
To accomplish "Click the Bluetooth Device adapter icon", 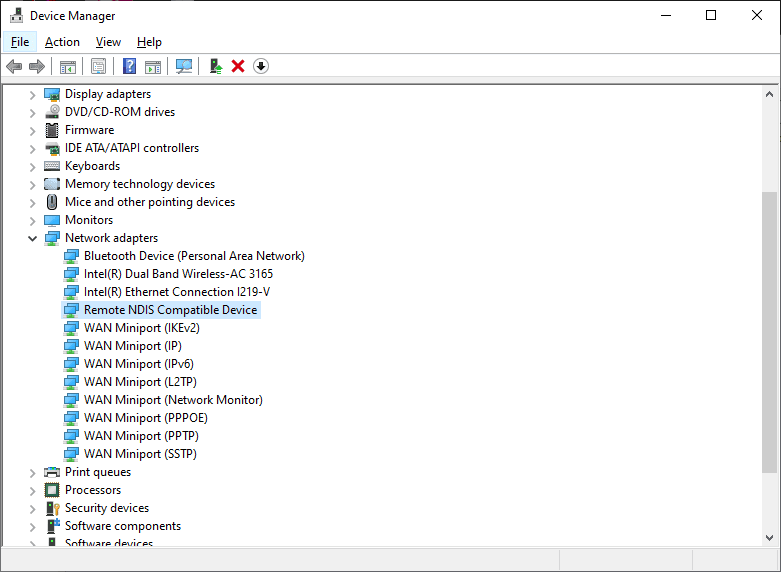I will tap(71, 256).
